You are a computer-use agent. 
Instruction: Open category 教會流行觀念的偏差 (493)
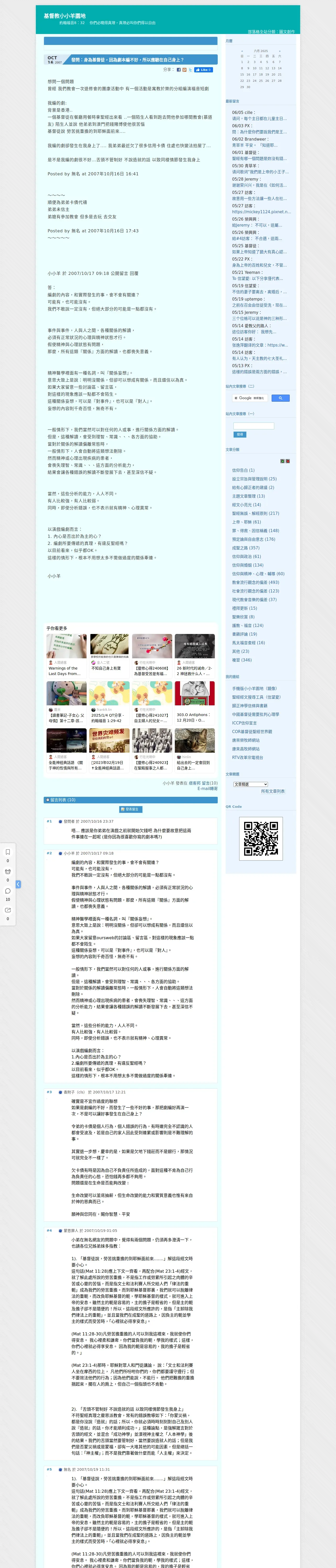(255, 583)
